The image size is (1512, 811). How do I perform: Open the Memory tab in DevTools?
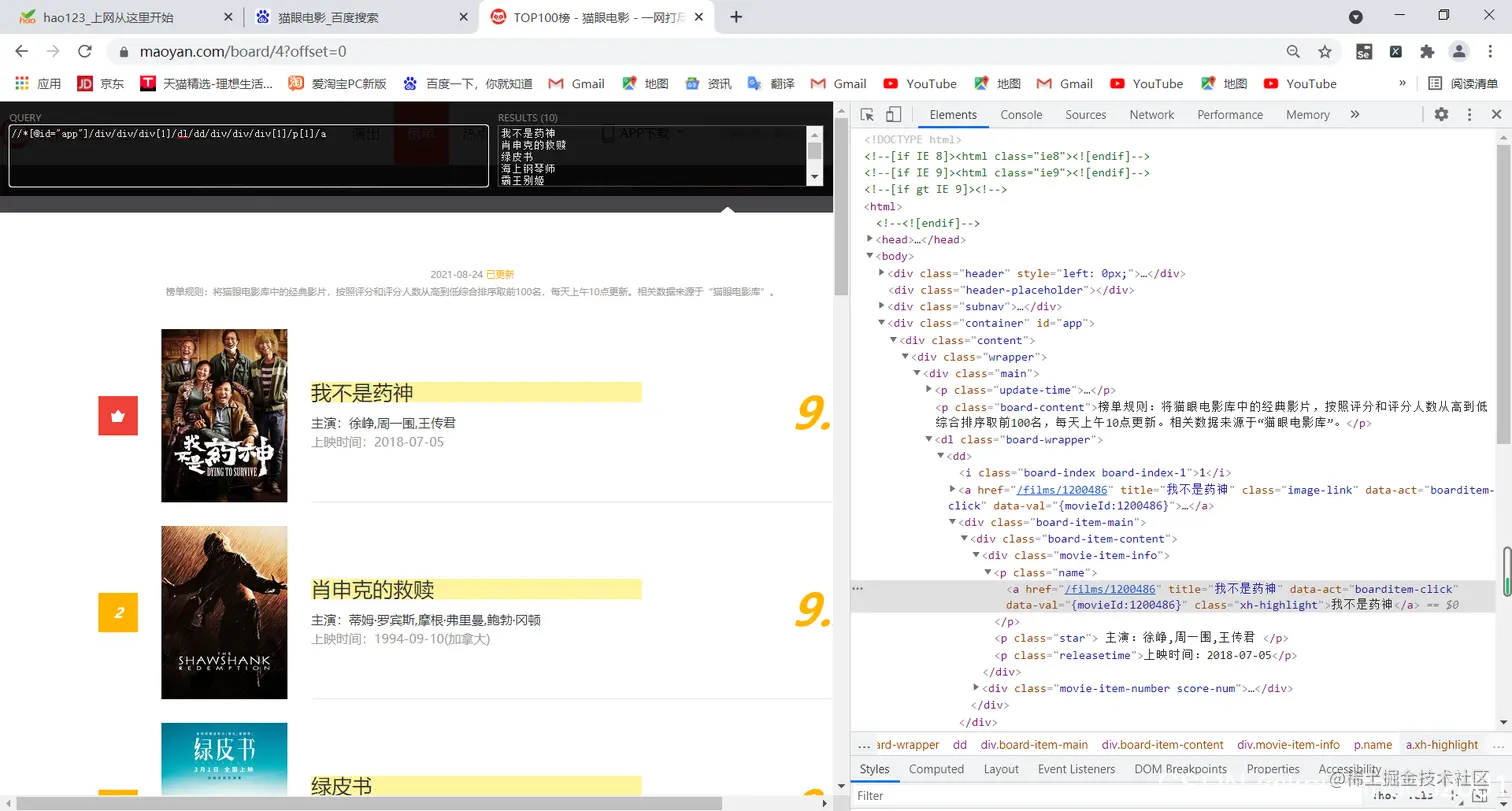pyautogui.click(x=1307, y=115)
